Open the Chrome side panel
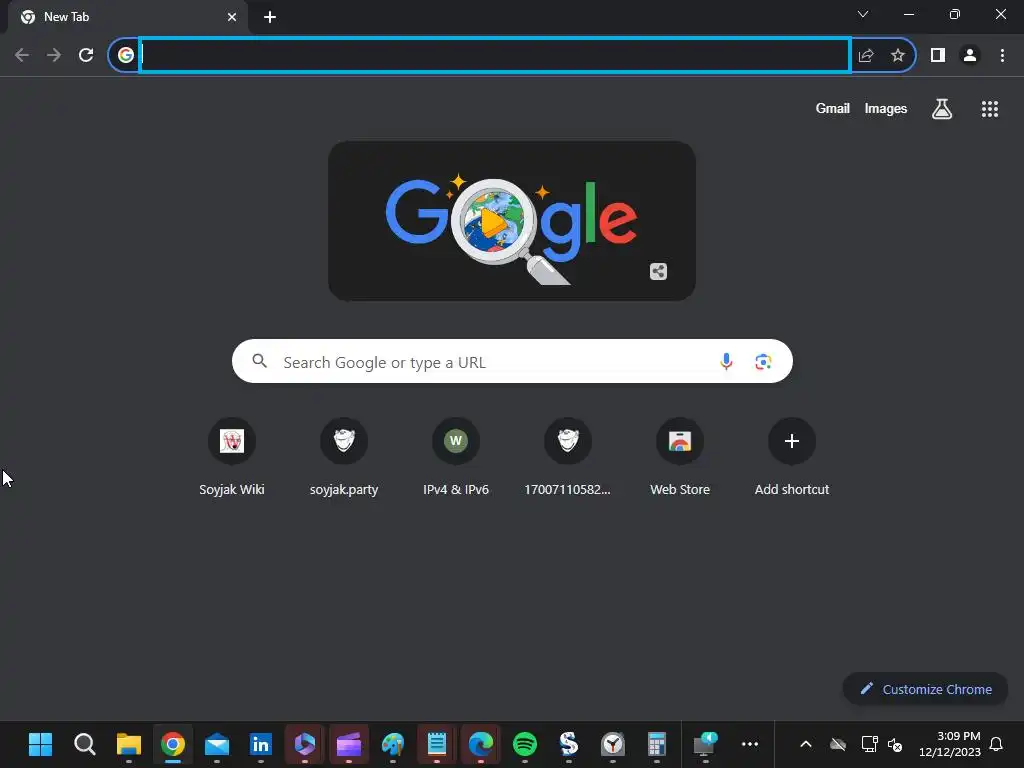1024x768 pixels. coord(938,56)
